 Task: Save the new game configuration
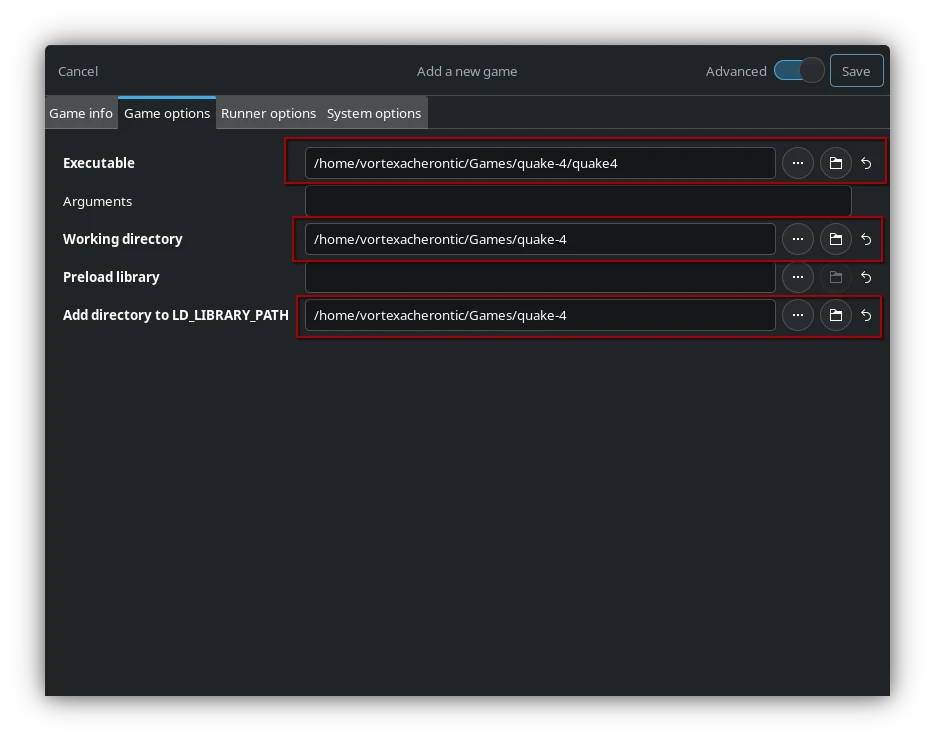(x=856, y=70)
